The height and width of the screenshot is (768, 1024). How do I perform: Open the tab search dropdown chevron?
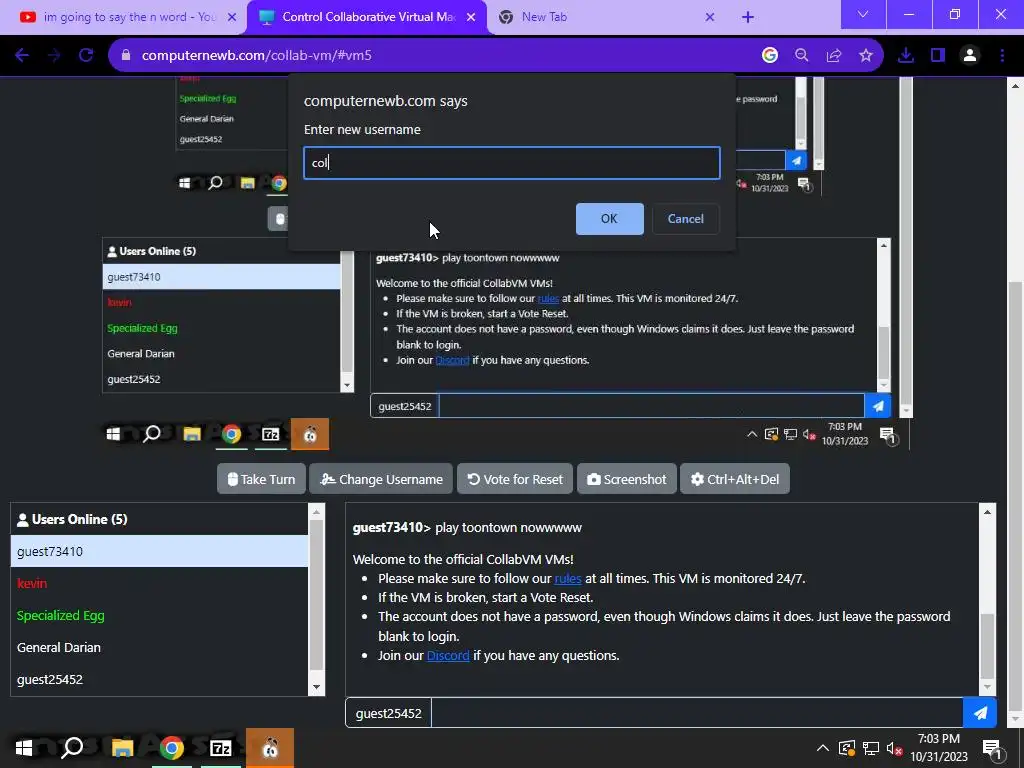coord(863,14)
